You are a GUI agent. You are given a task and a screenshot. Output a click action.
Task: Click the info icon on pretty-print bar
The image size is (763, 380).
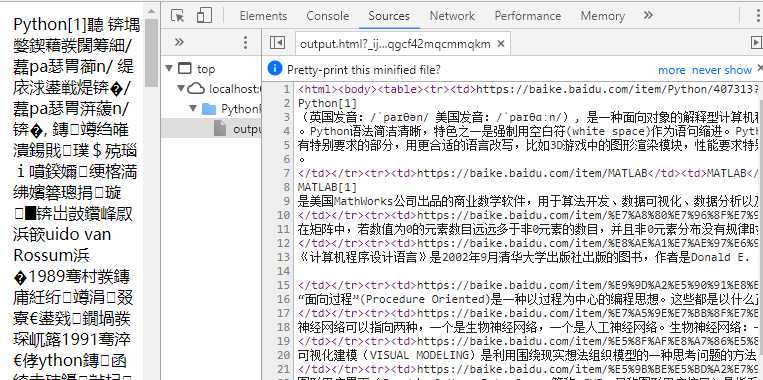point(275,69)
